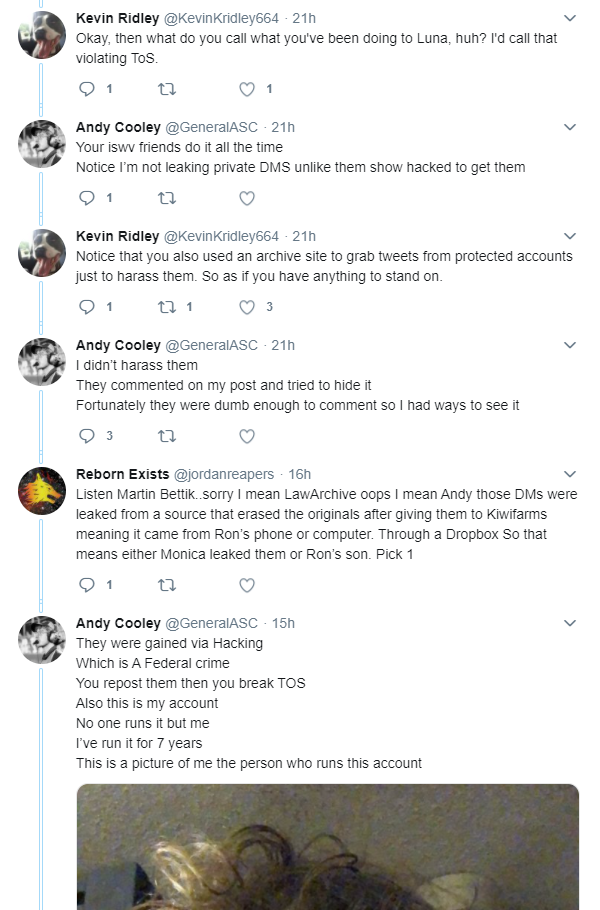View the 16h timestamp of Reborn Exists' tweet
Viewport: 600px width, 910px height.
[x=300, y=474]
